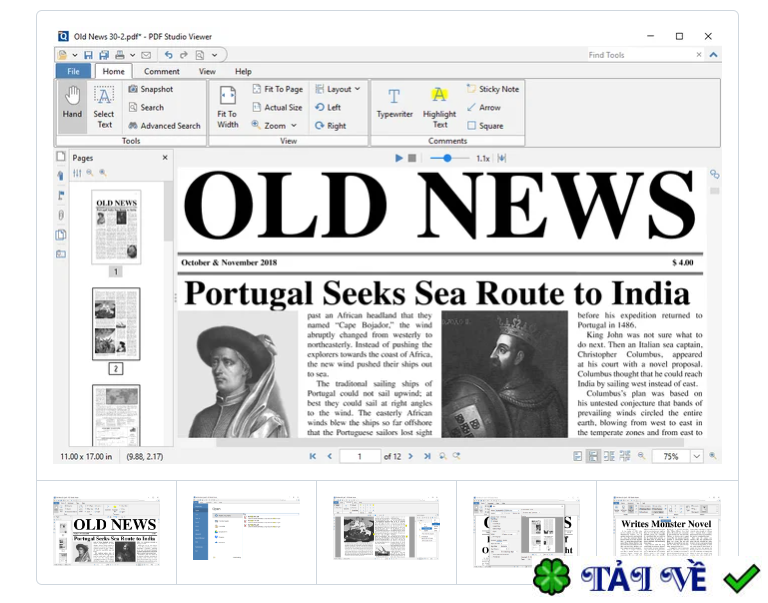Switch to continuous page layout
Viewport: 768px width, 603px height.
(x=593, y=456)
